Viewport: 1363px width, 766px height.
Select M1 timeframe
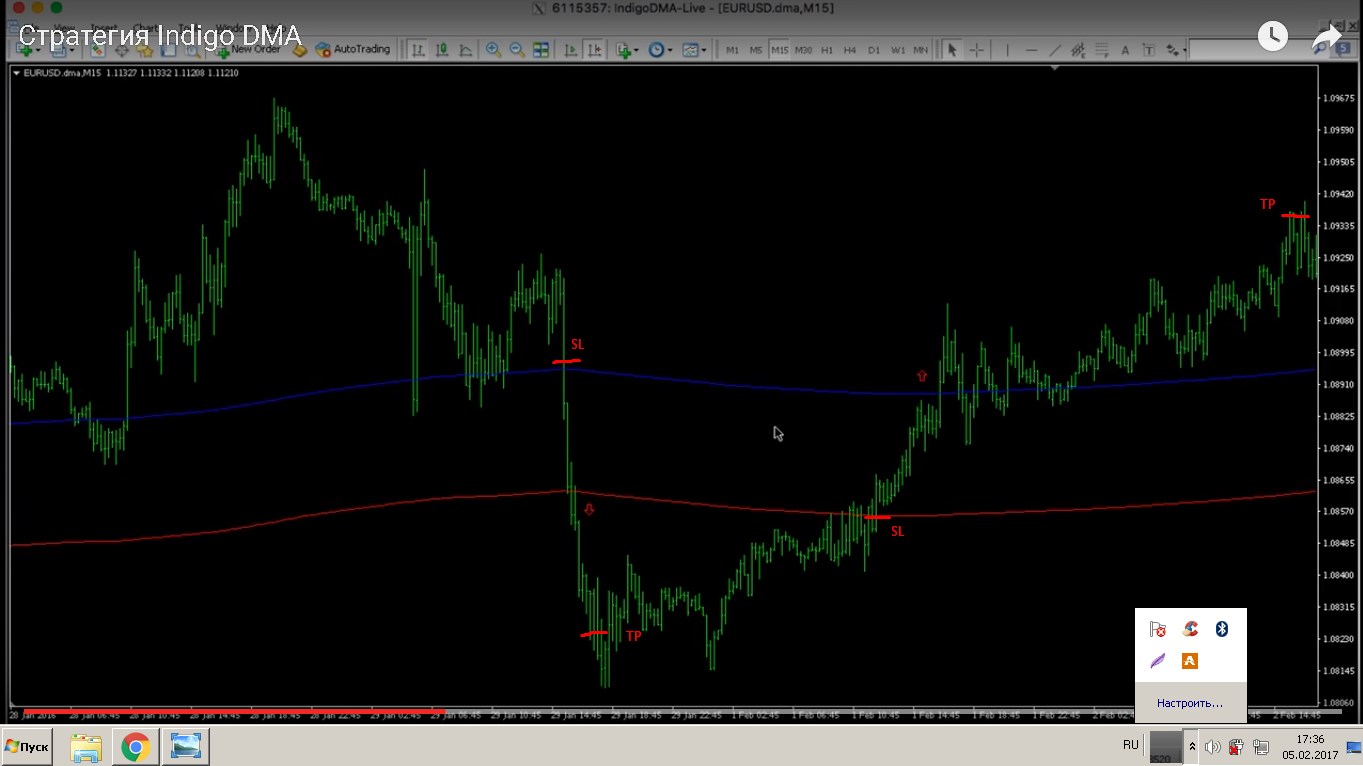pos(732,50)
